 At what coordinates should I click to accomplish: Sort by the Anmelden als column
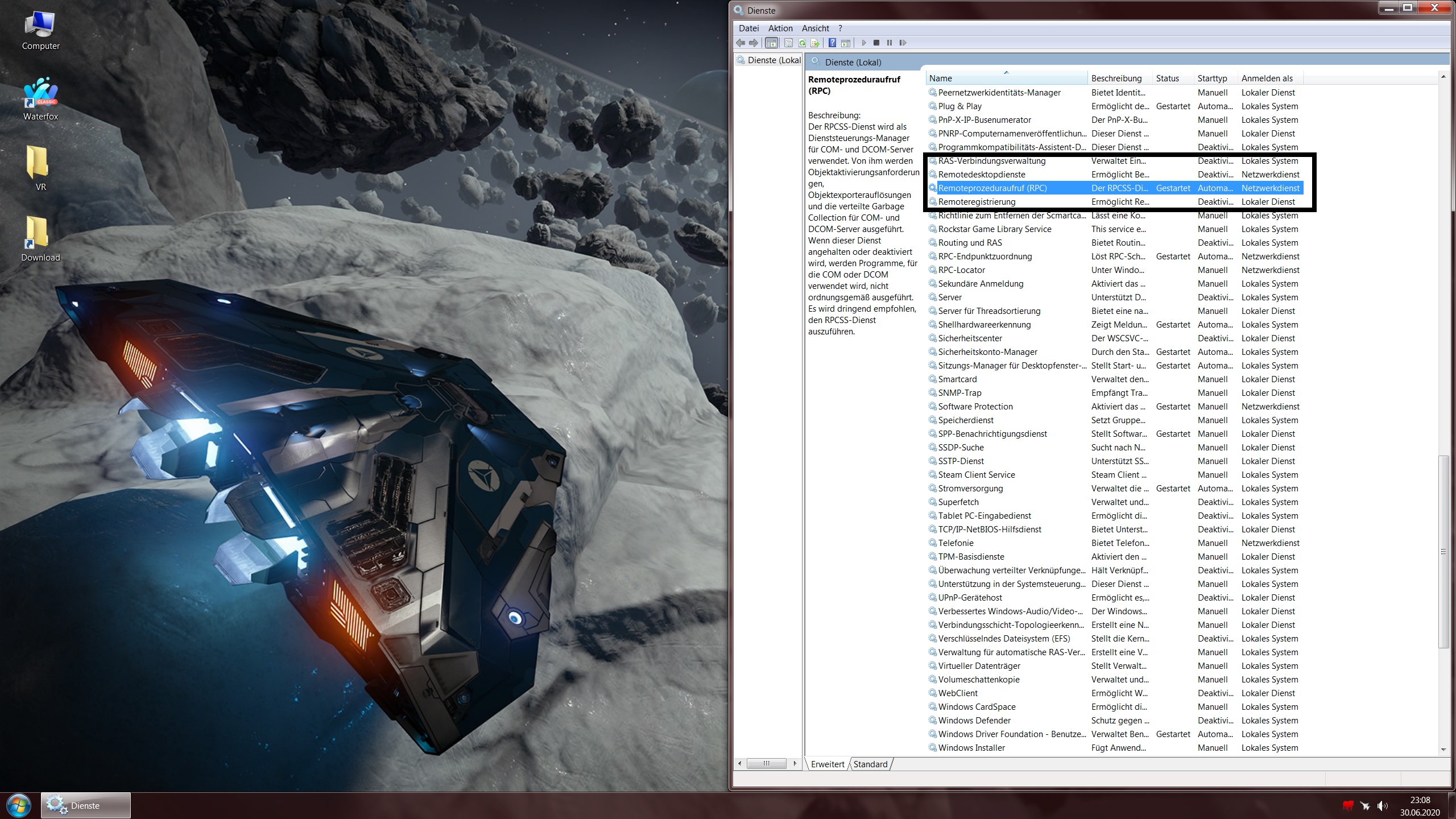point(1267,78)
